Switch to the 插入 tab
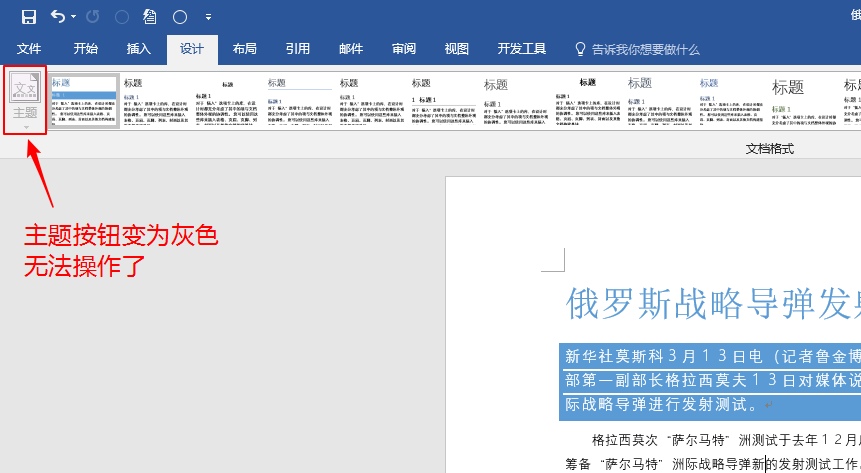 pos(138,49)
